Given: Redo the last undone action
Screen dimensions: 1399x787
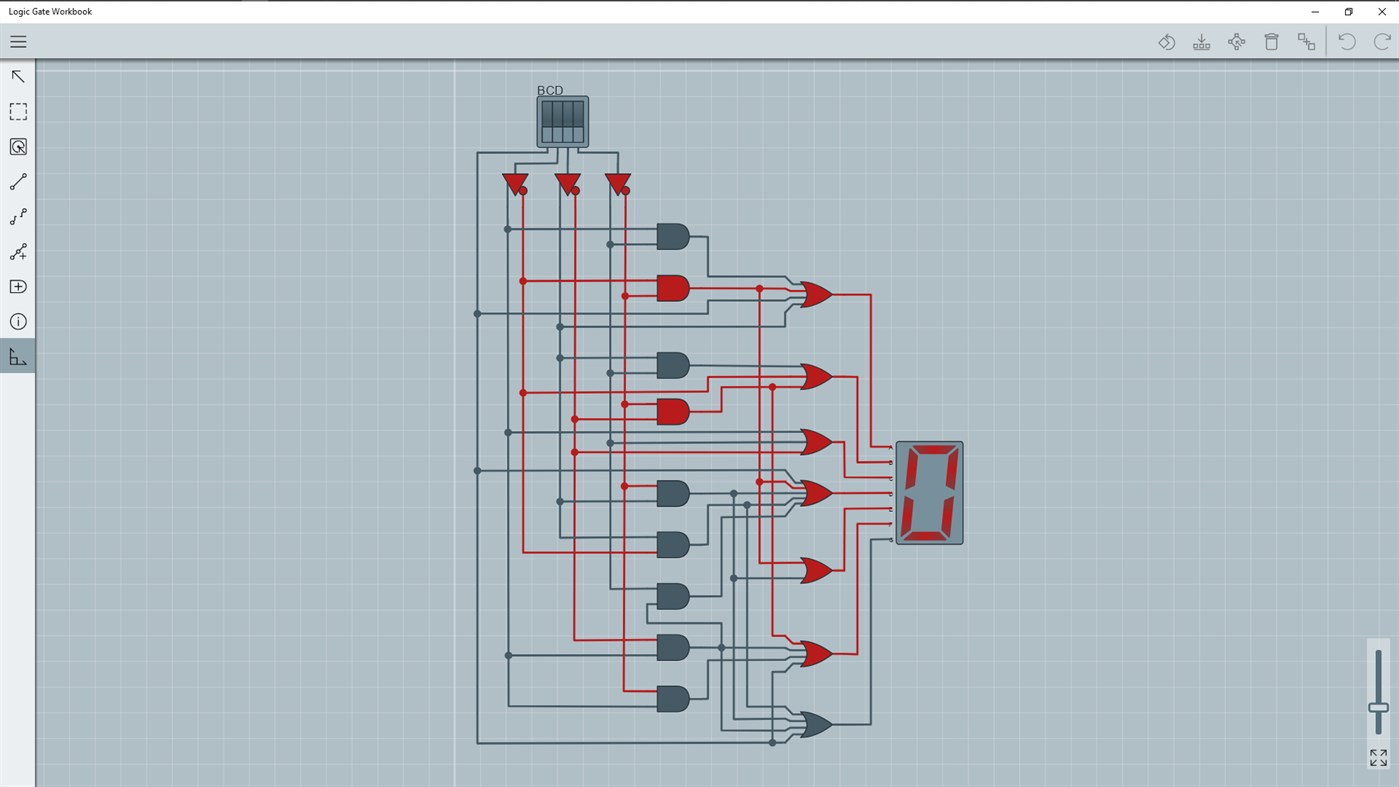Looking at the screenshot, I should pos(1381,41).
